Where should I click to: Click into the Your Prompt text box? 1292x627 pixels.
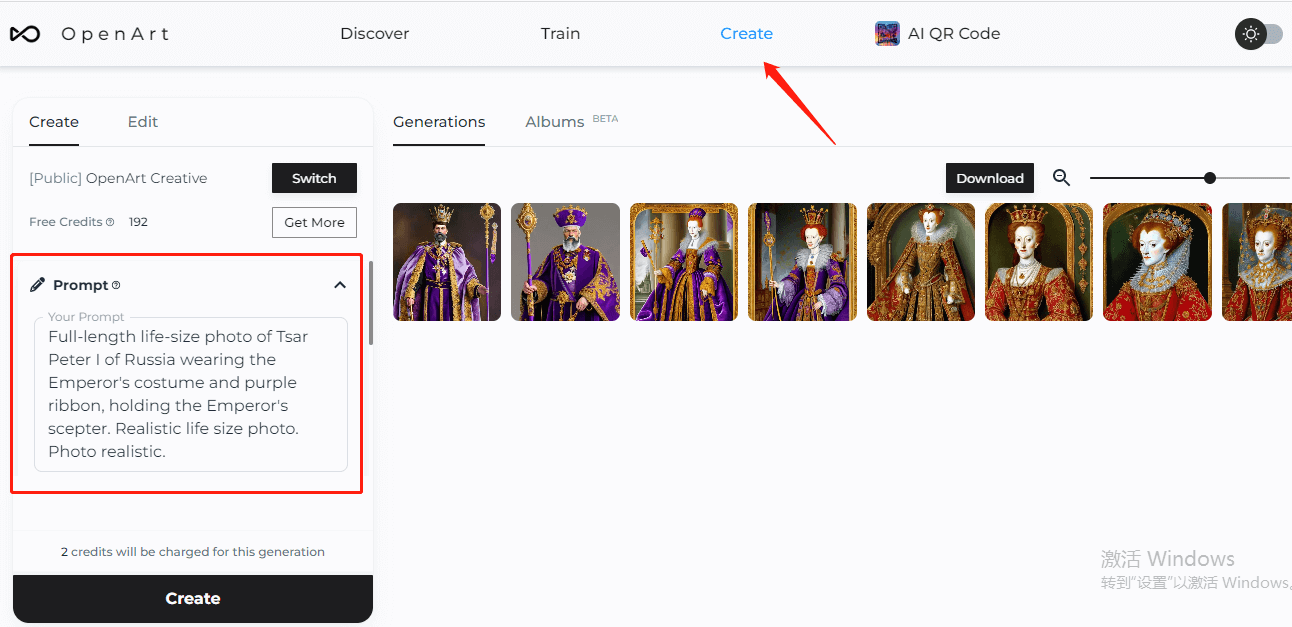(x=191, y=394)
